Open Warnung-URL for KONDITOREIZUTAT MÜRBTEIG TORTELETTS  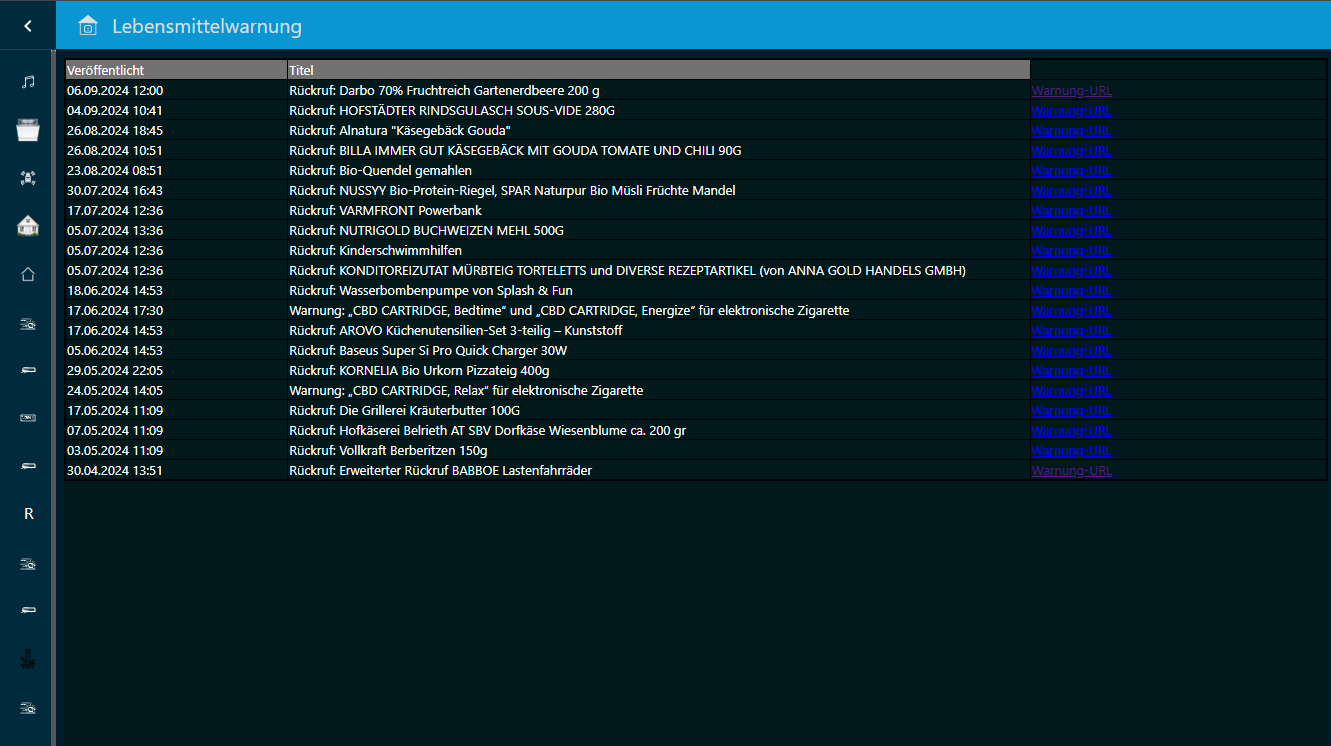(x=1071, y=270)
